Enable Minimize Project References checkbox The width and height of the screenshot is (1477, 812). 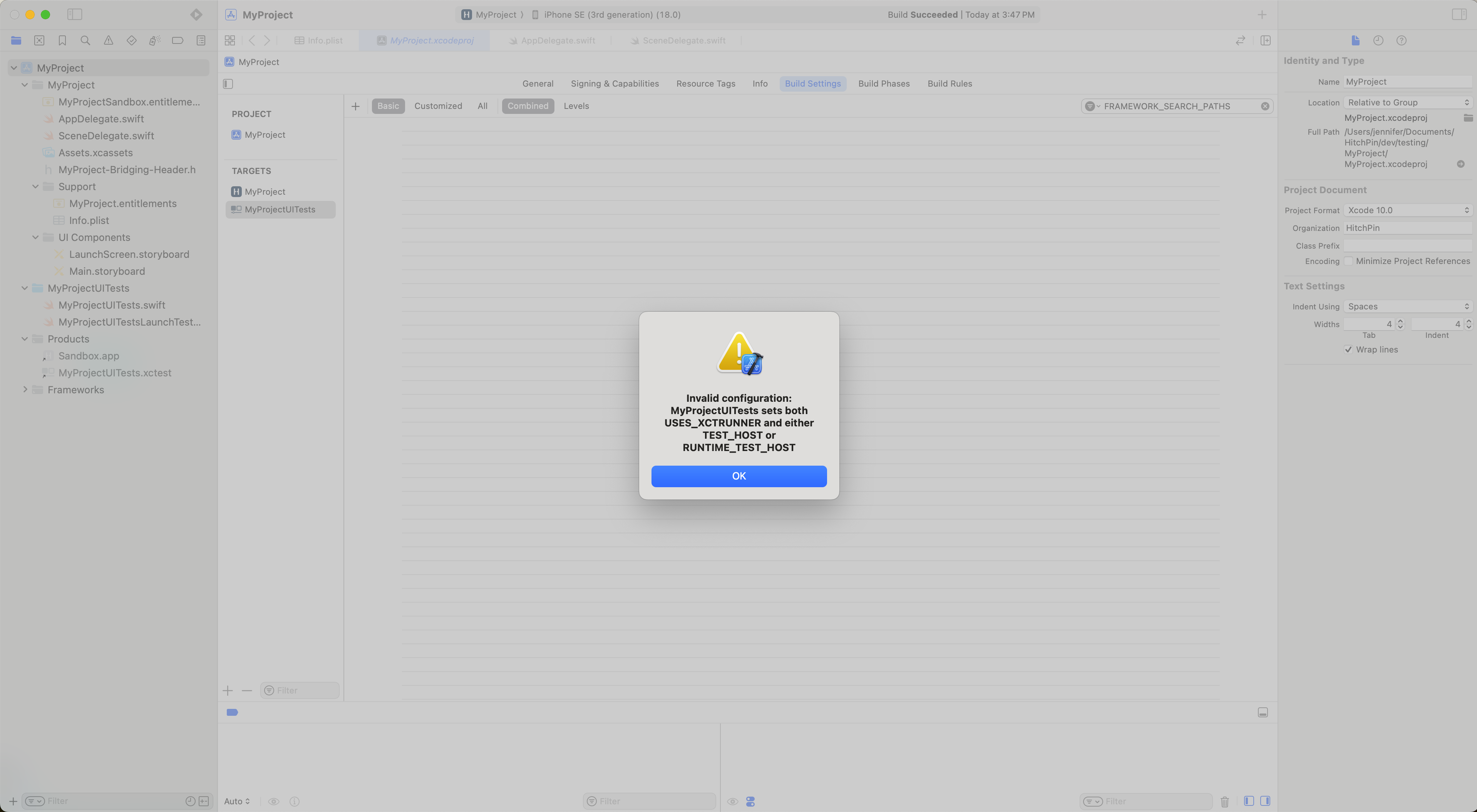click(1348, 261)
